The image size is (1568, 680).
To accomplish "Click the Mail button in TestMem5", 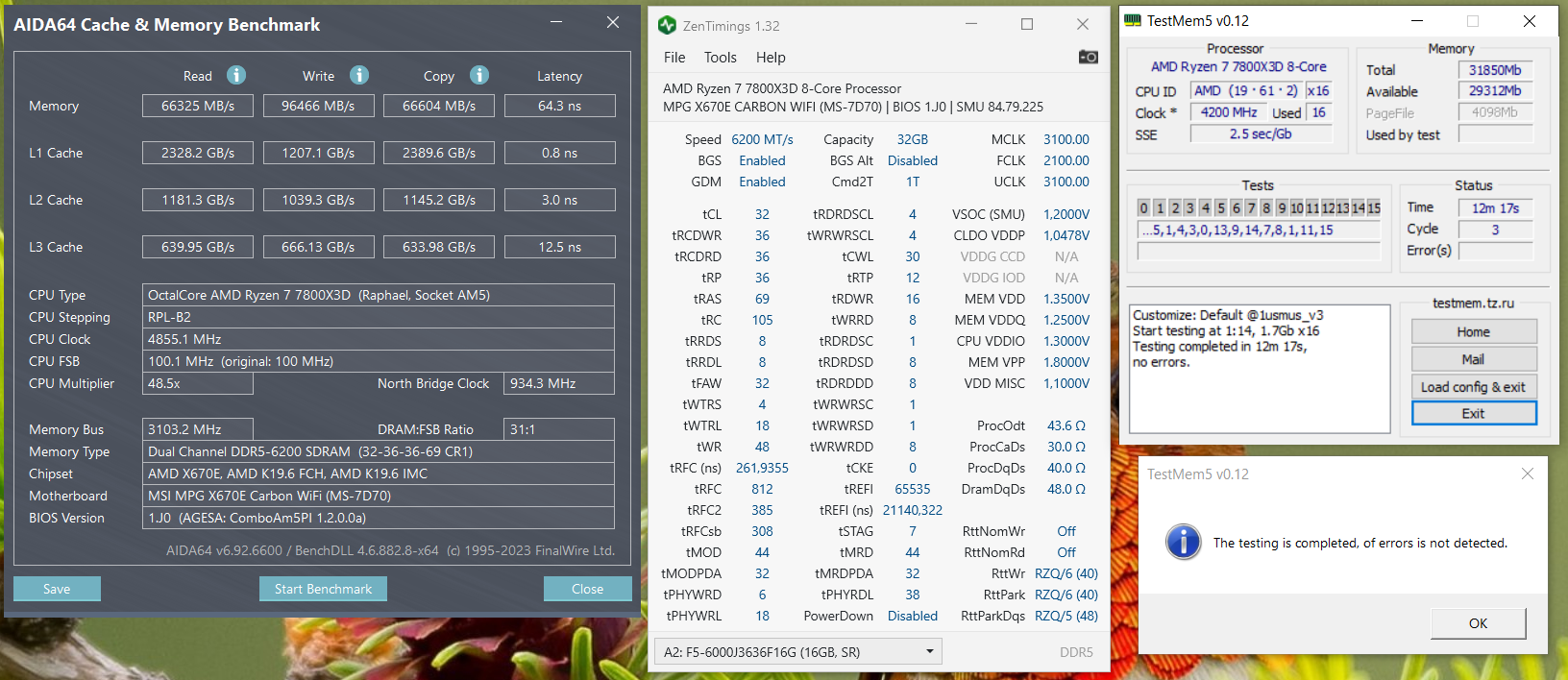I will tap(1474, 359).
